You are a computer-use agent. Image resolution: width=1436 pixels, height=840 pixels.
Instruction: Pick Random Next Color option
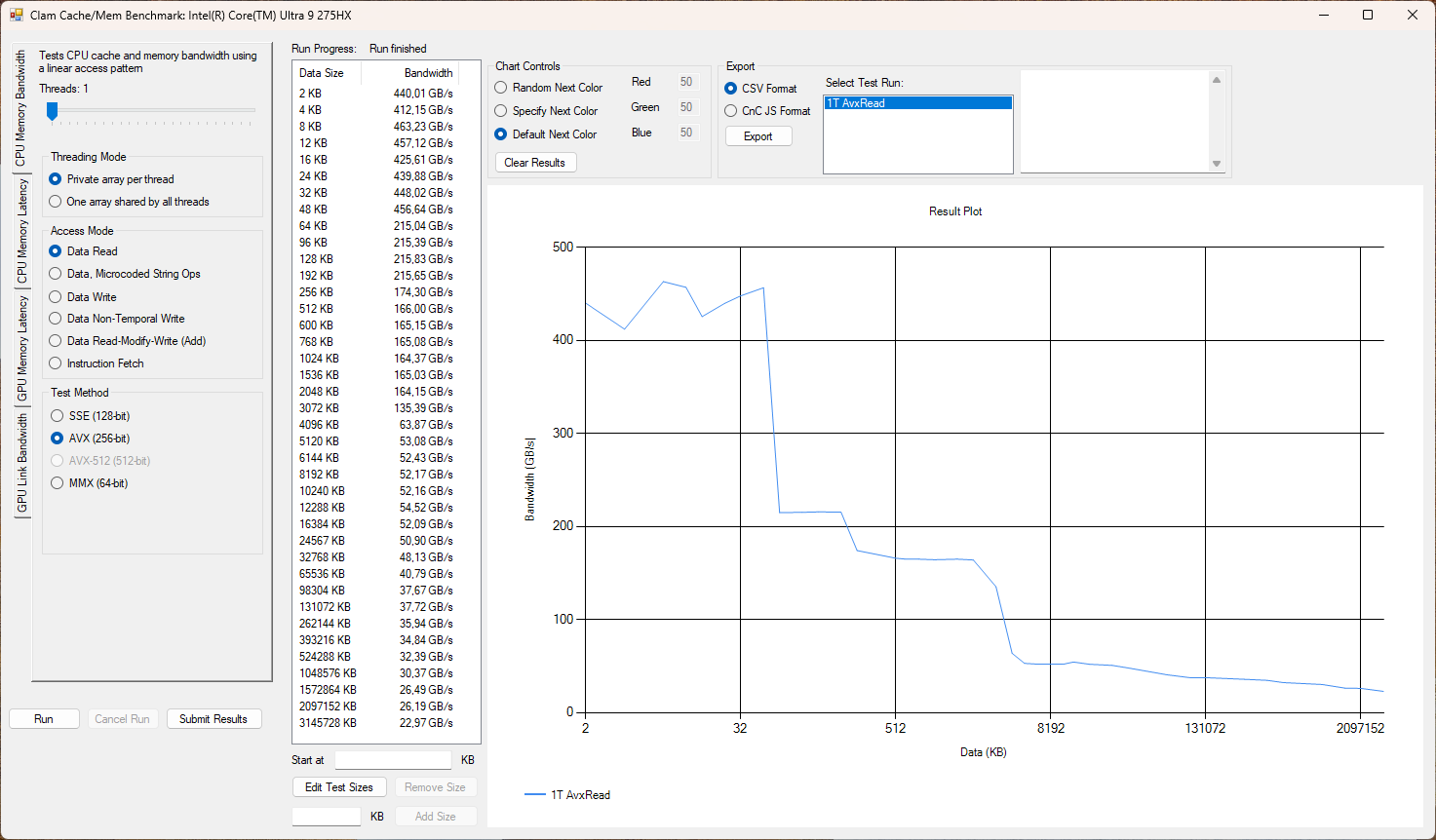click(501, 88)
